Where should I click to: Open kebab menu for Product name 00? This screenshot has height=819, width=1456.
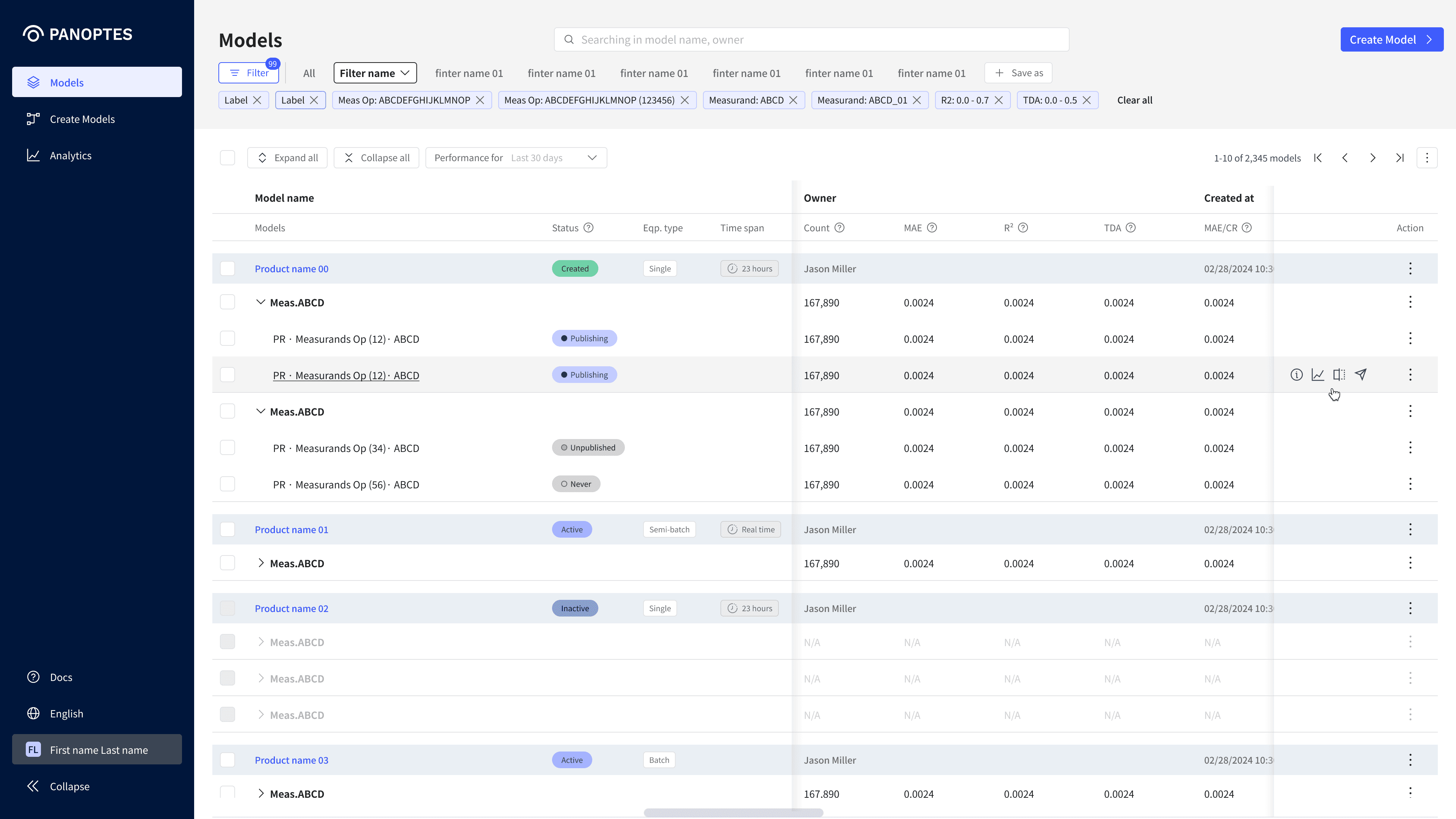(x=1410, y=268)
